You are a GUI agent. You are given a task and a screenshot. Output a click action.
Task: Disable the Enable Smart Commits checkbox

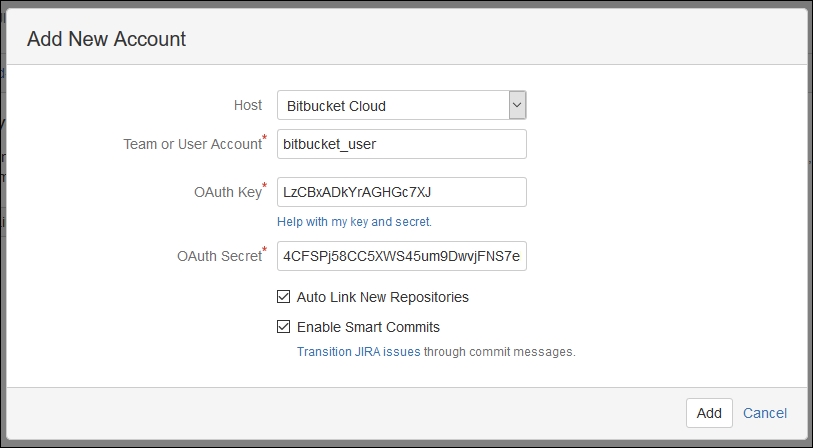[x=283, y=327]
